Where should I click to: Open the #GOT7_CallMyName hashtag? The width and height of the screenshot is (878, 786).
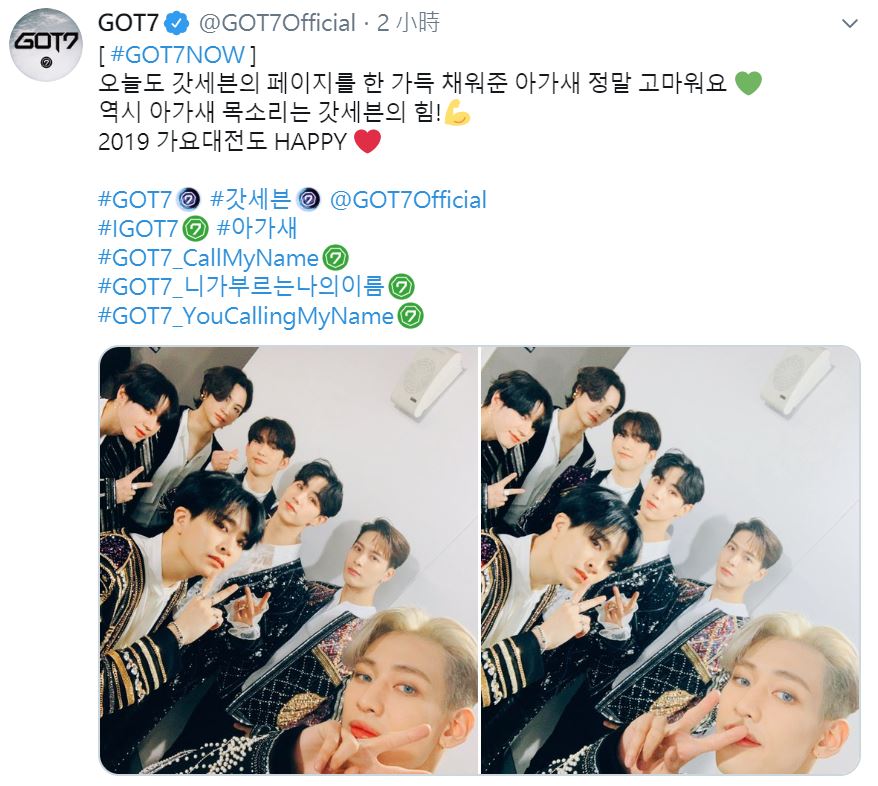[x=208, y=258]
